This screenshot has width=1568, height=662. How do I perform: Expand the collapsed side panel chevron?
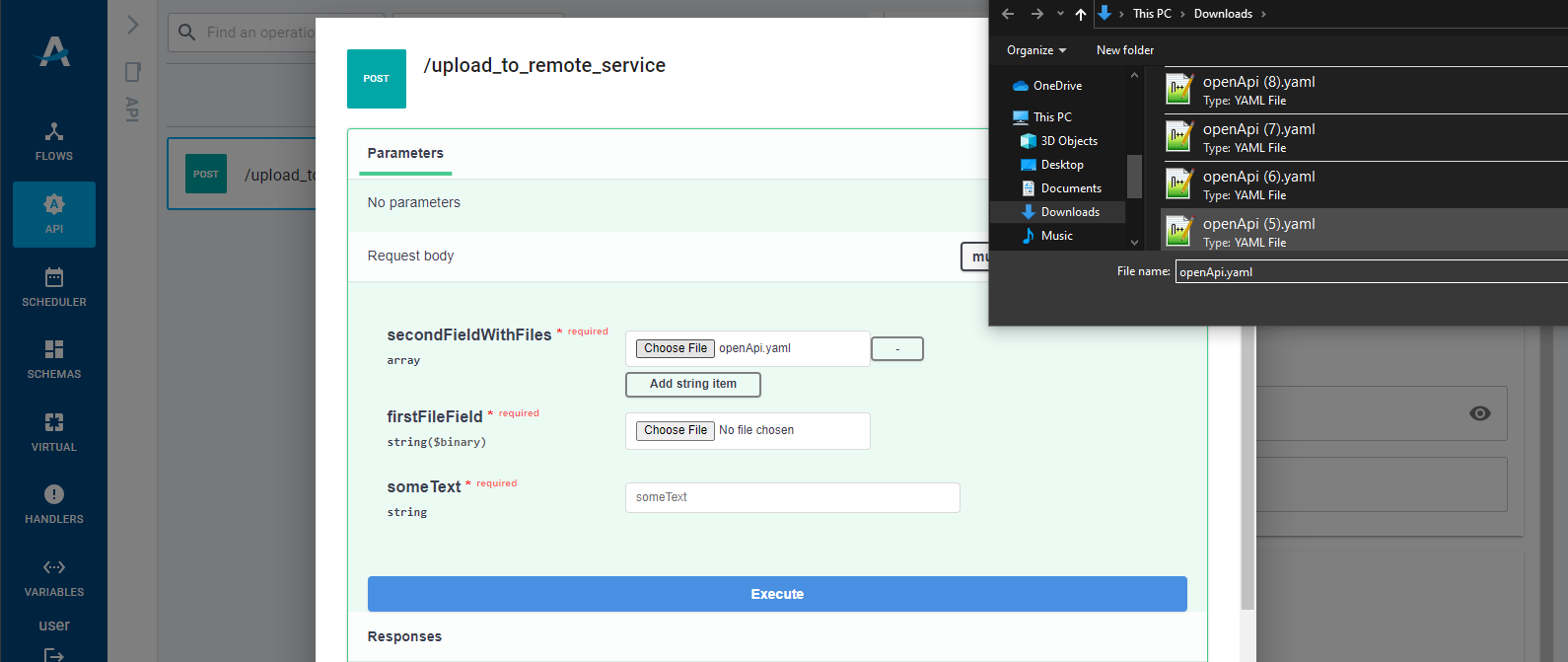coord(133,25)
